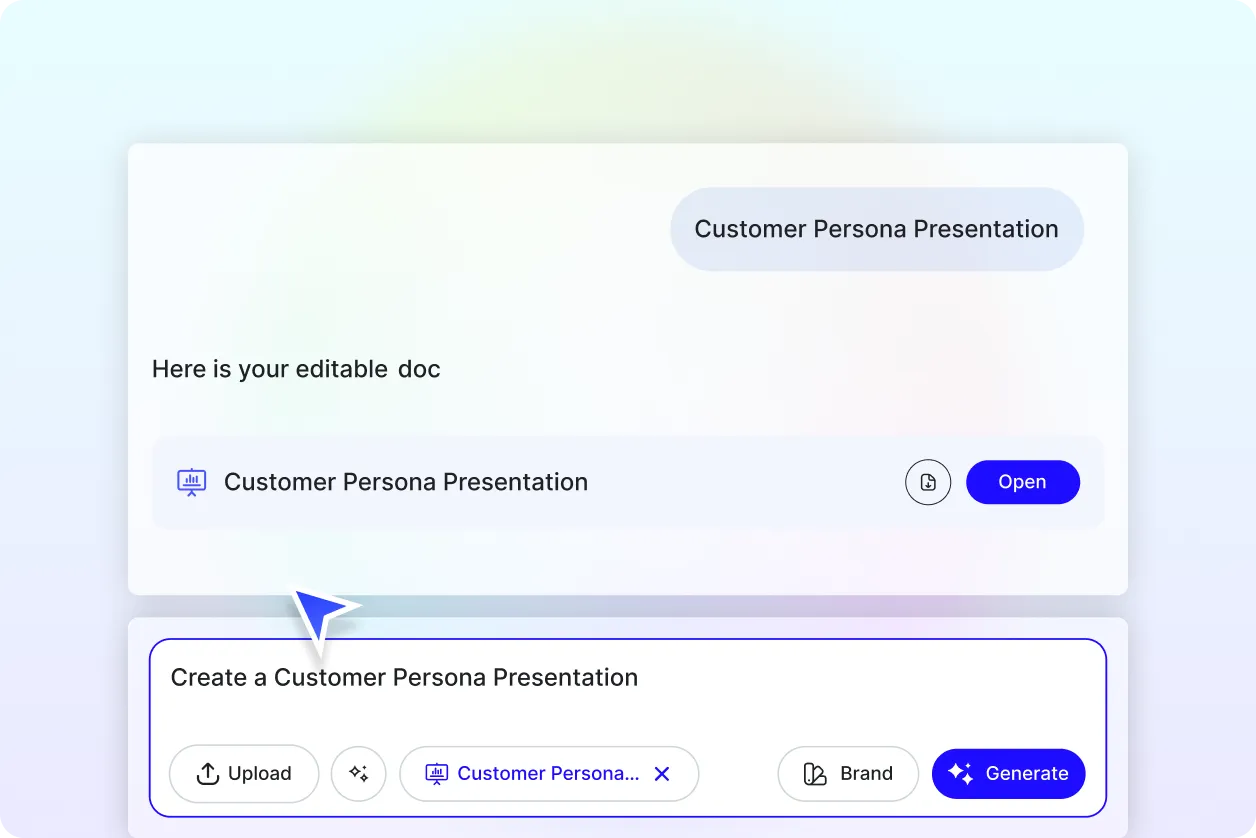This screenshot has width=1256, height=838.
Task: Click the download document icon in the doc card
Action: tap(928, 481)
